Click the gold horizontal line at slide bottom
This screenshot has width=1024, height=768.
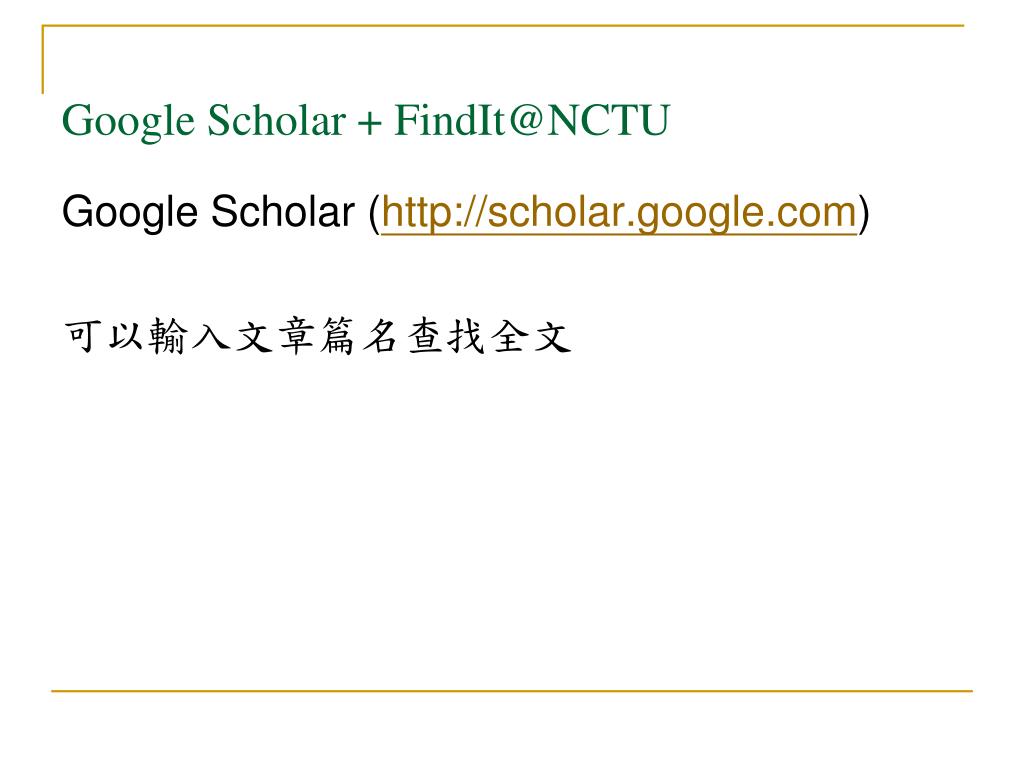[512, 690]
